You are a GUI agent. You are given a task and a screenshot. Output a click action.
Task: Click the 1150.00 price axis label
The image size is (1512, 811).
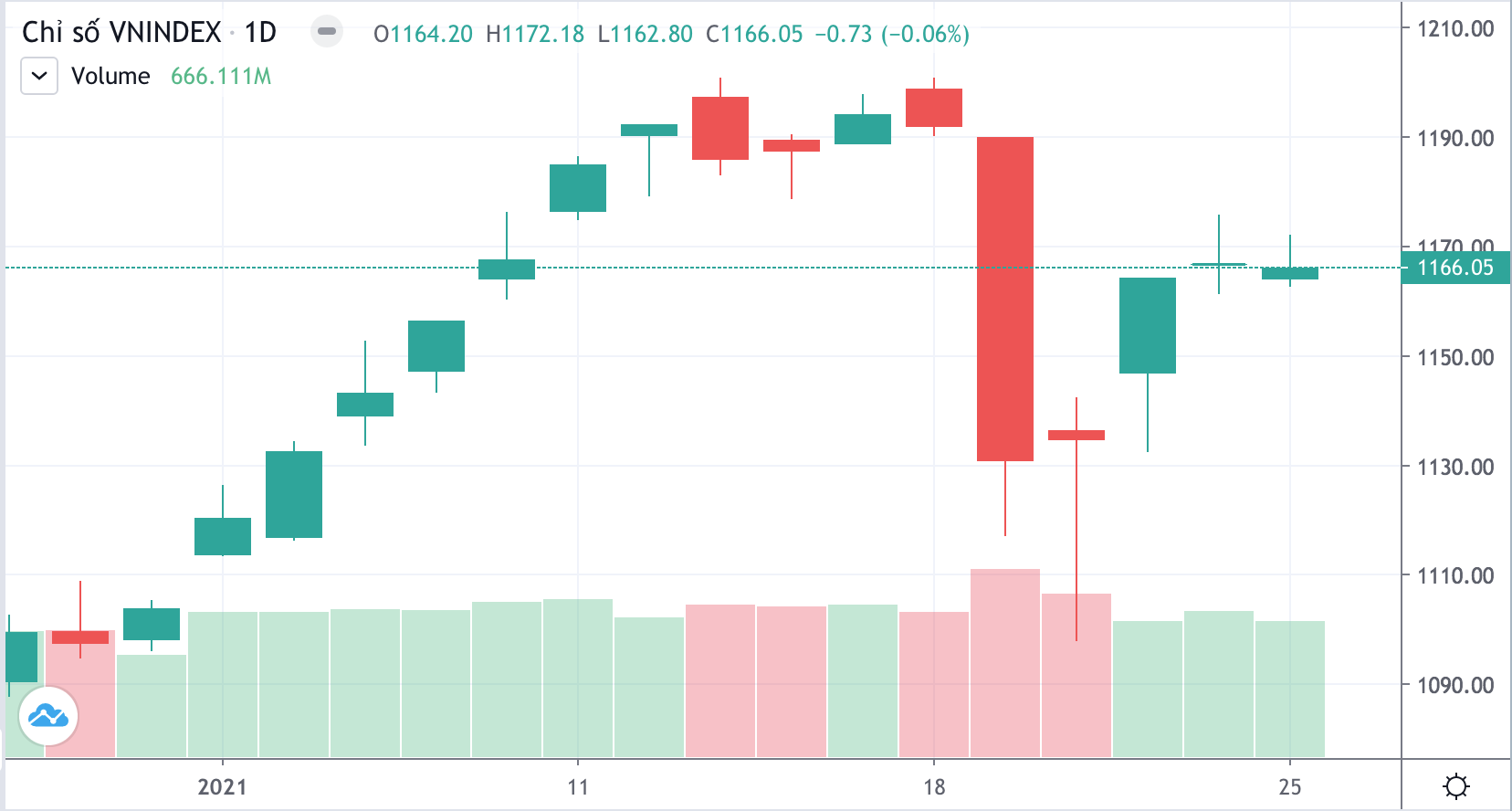click(x=1454, y=357)
